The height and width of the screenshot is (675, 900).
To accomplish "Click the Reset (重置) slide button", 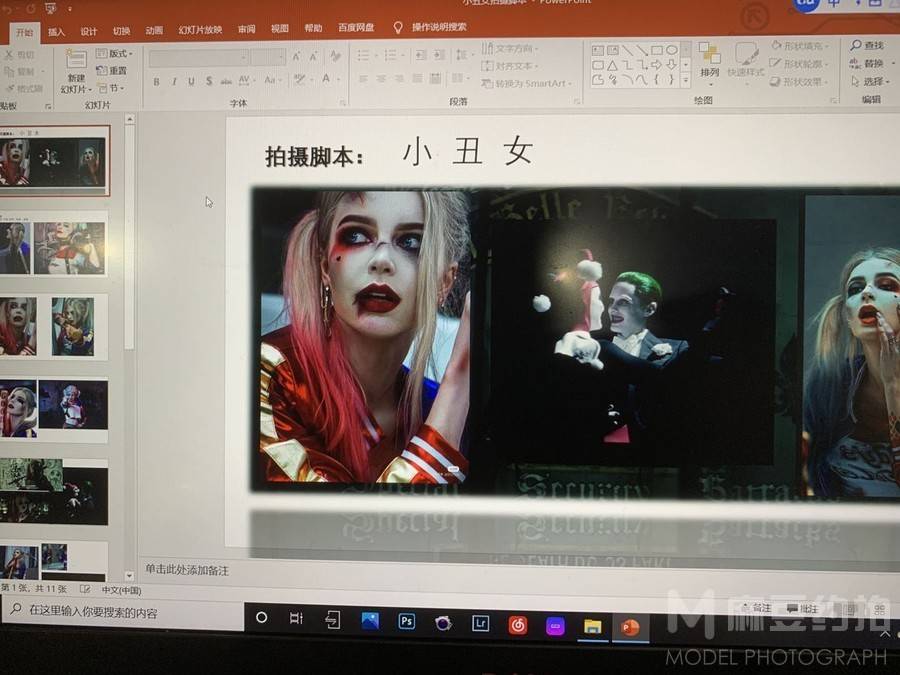I will coord(111,71).
